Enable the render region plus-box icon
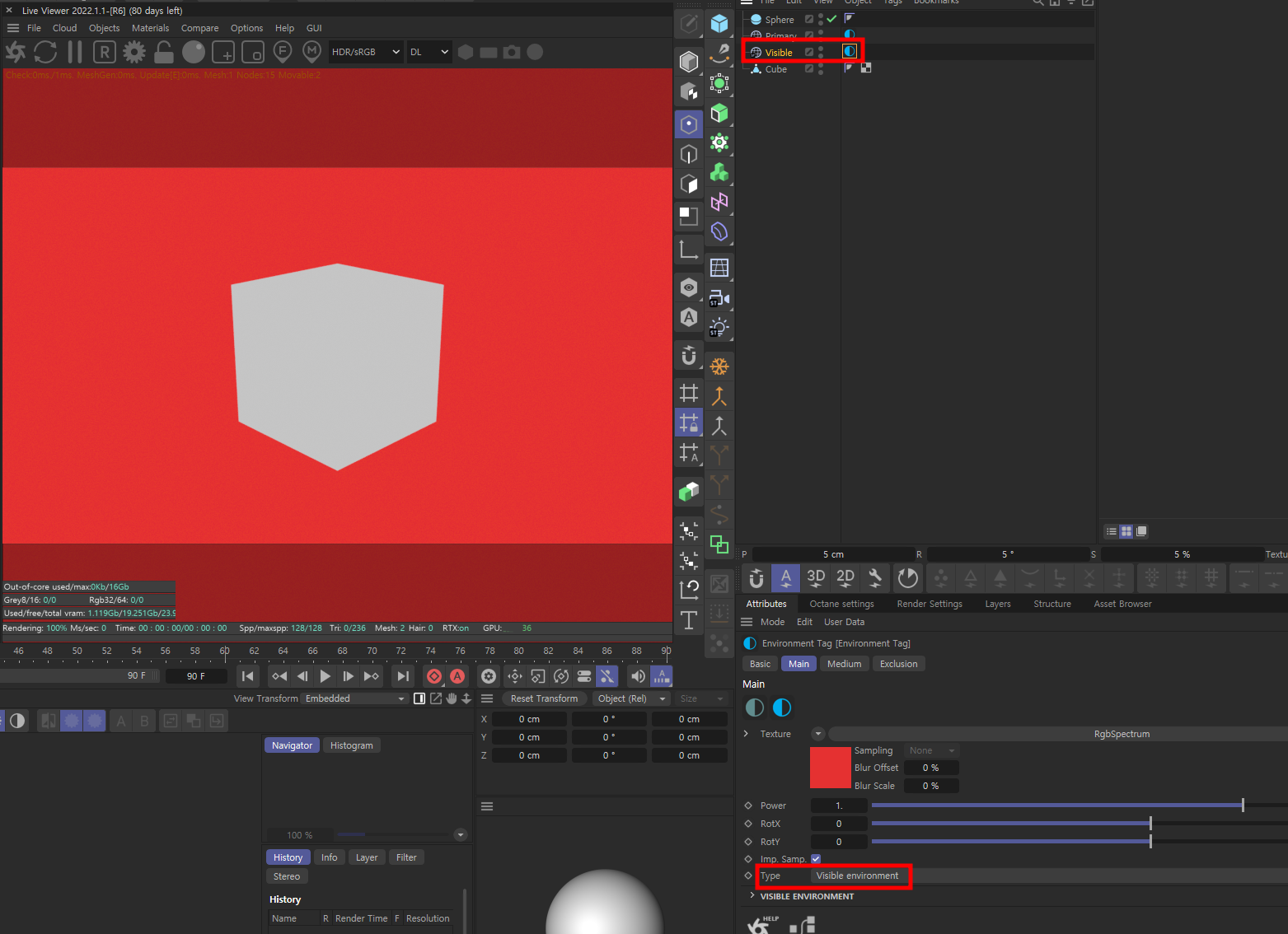The image size is (1288, 934). pos(223,52)
